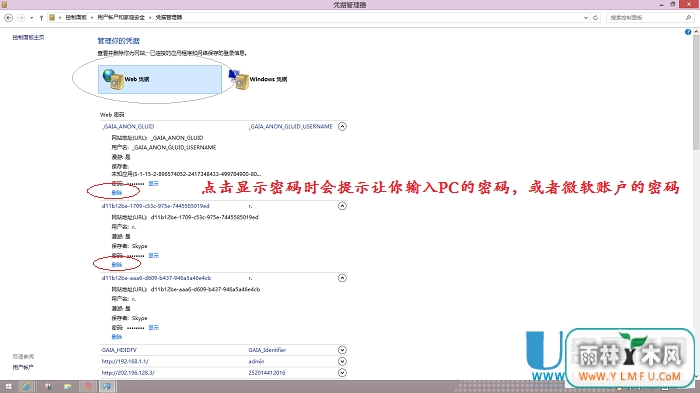700x393 pixels.
Task: Select the Windows credentials tile
Action: point(258,79)
